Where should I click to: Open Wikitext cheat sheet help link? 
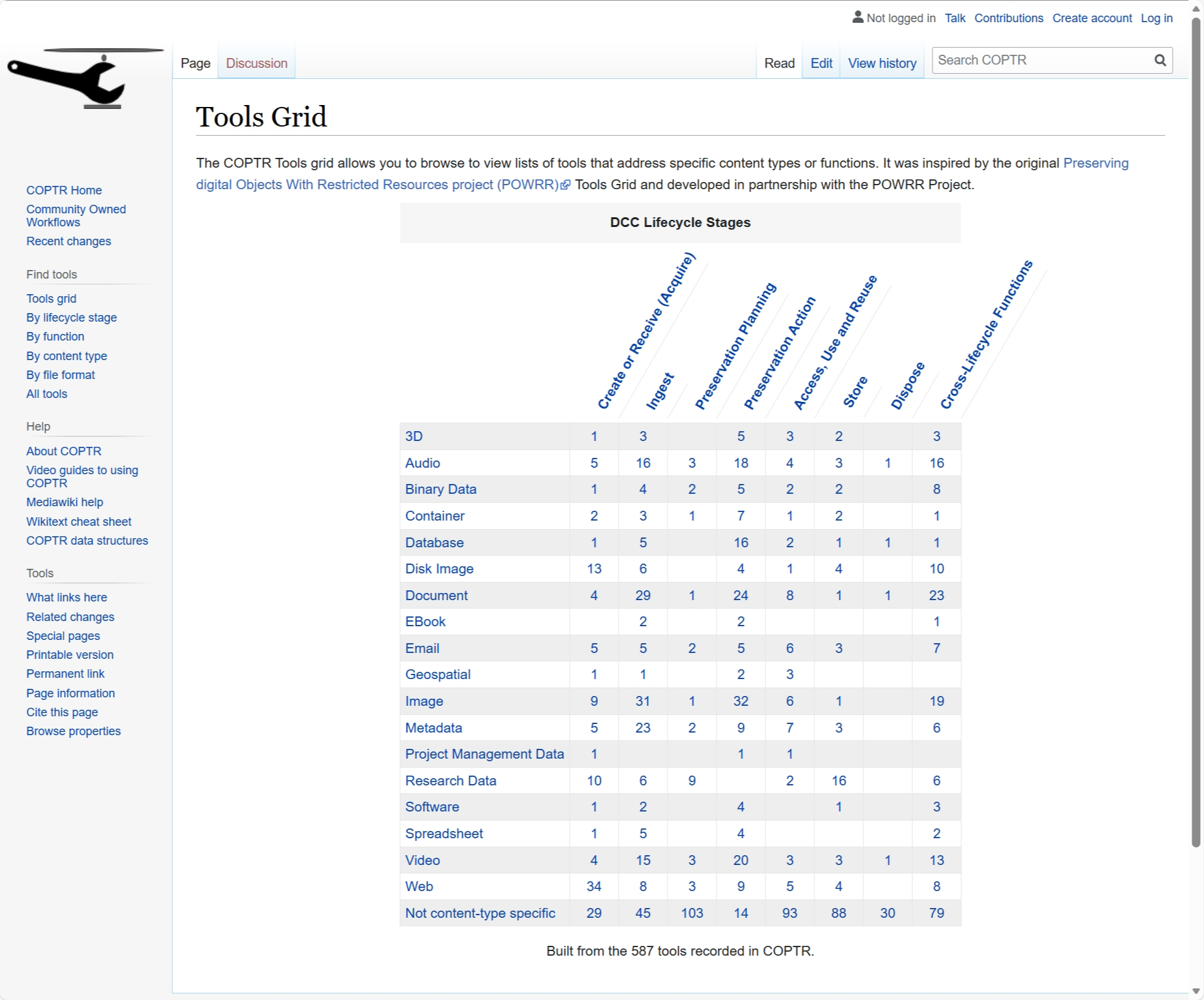[78, 522]
